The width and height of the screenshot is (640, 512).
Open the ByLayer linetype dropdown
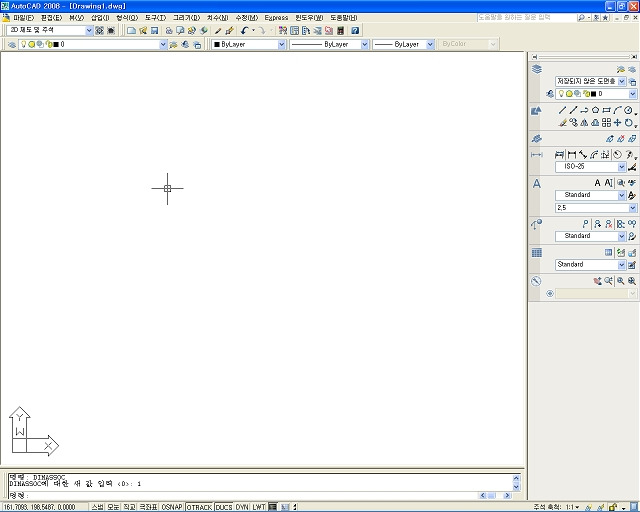click(364, 45)
